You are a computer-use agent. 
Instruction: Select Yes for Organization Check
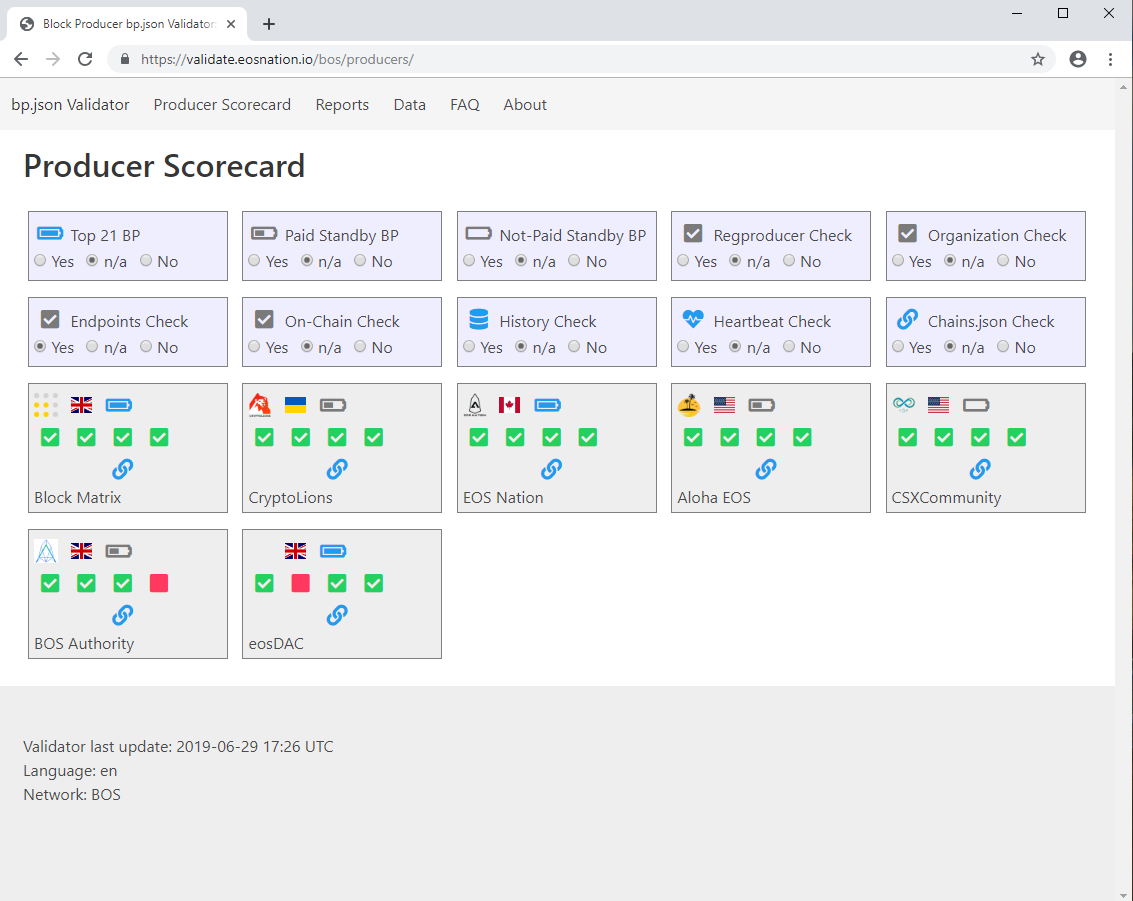point(898,260)
